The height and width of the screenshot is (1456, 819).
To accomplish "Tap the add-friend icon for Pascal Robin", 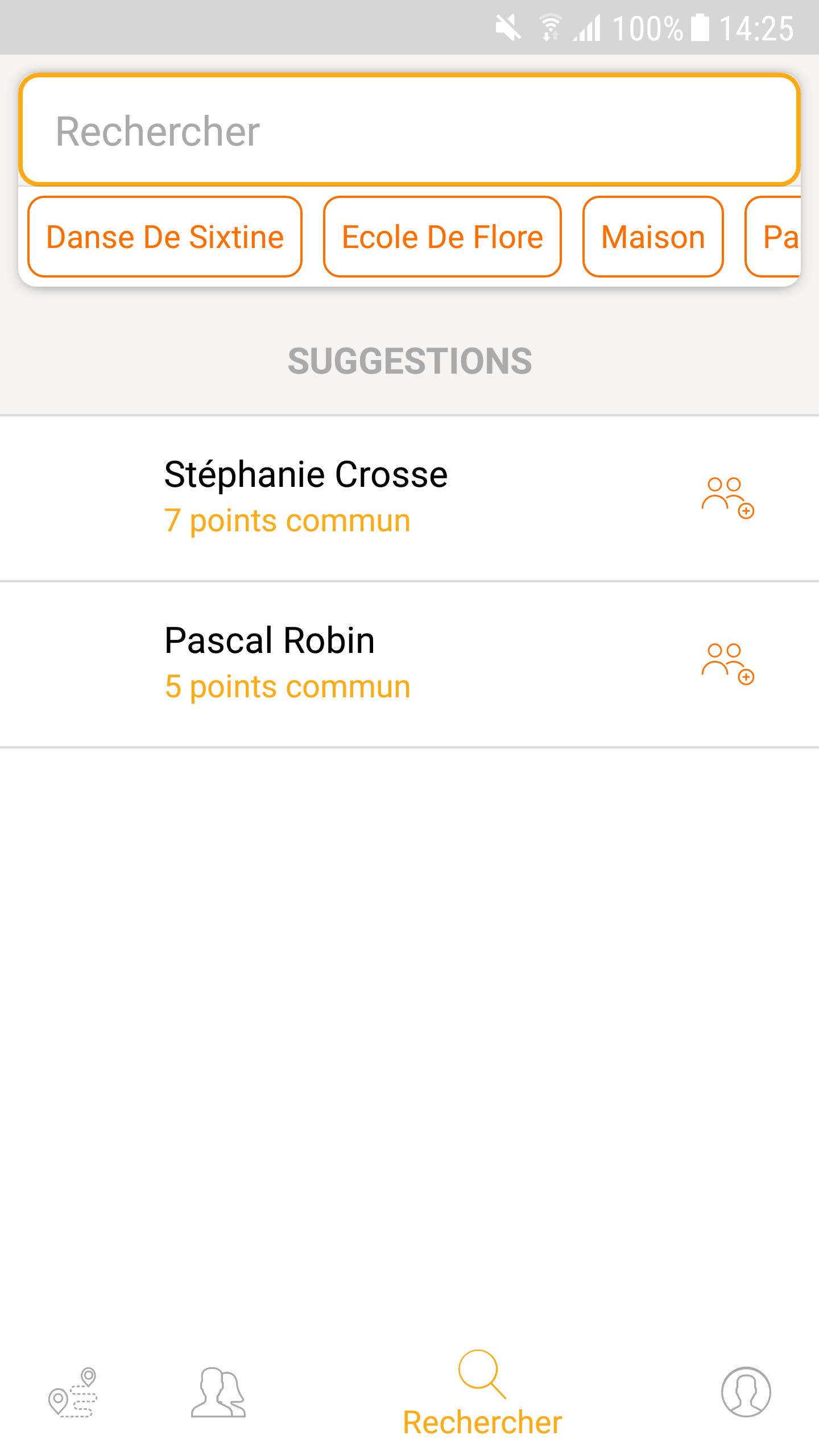I will pyautogui.click(x=727, y=664).
